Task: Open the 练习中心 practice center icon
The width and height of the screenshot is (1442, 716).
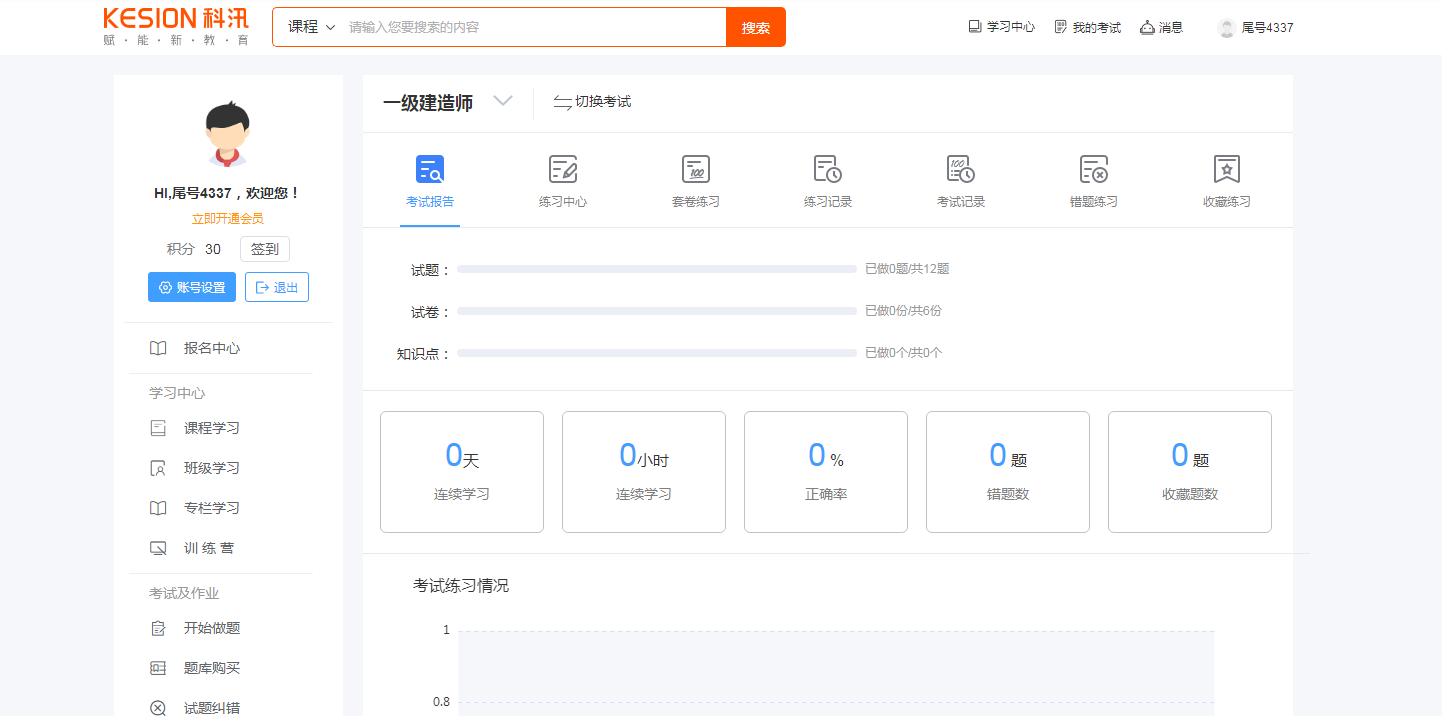Action: (563, 170)
